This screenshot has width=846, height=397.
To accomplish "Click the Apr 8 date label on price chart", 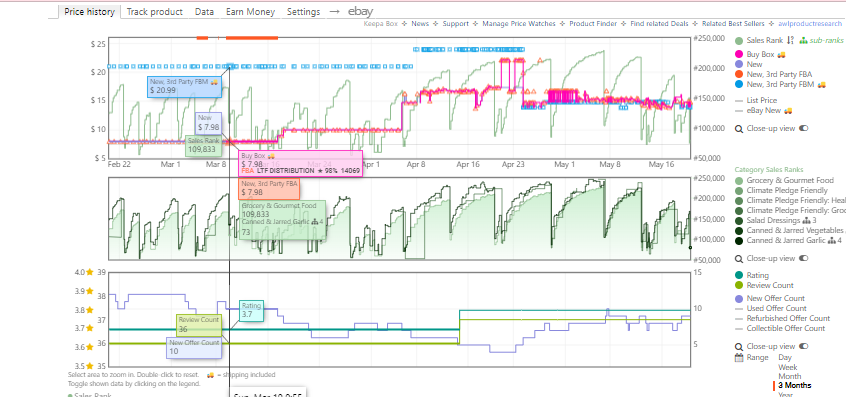I will tap(416, 165).
